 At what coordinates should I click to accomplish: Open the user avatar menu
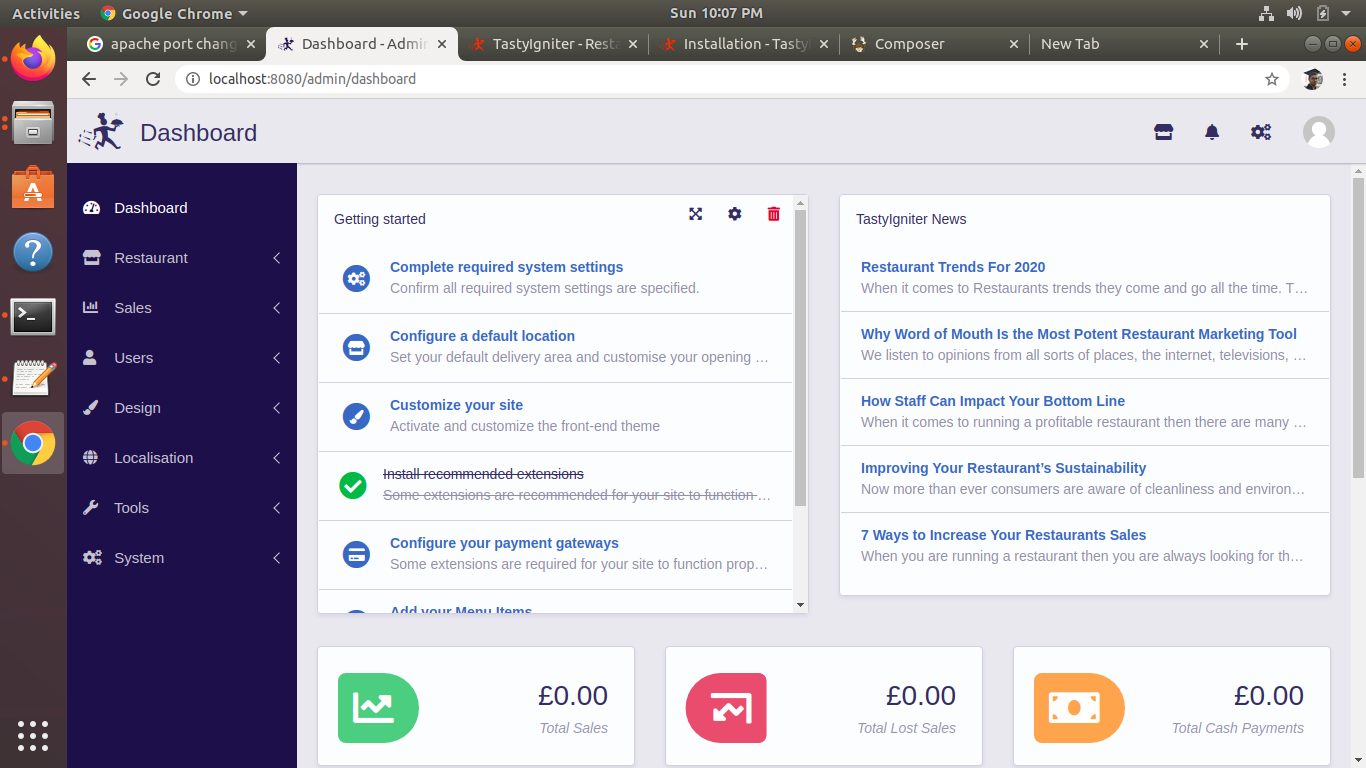click(x=1319, y=132)
